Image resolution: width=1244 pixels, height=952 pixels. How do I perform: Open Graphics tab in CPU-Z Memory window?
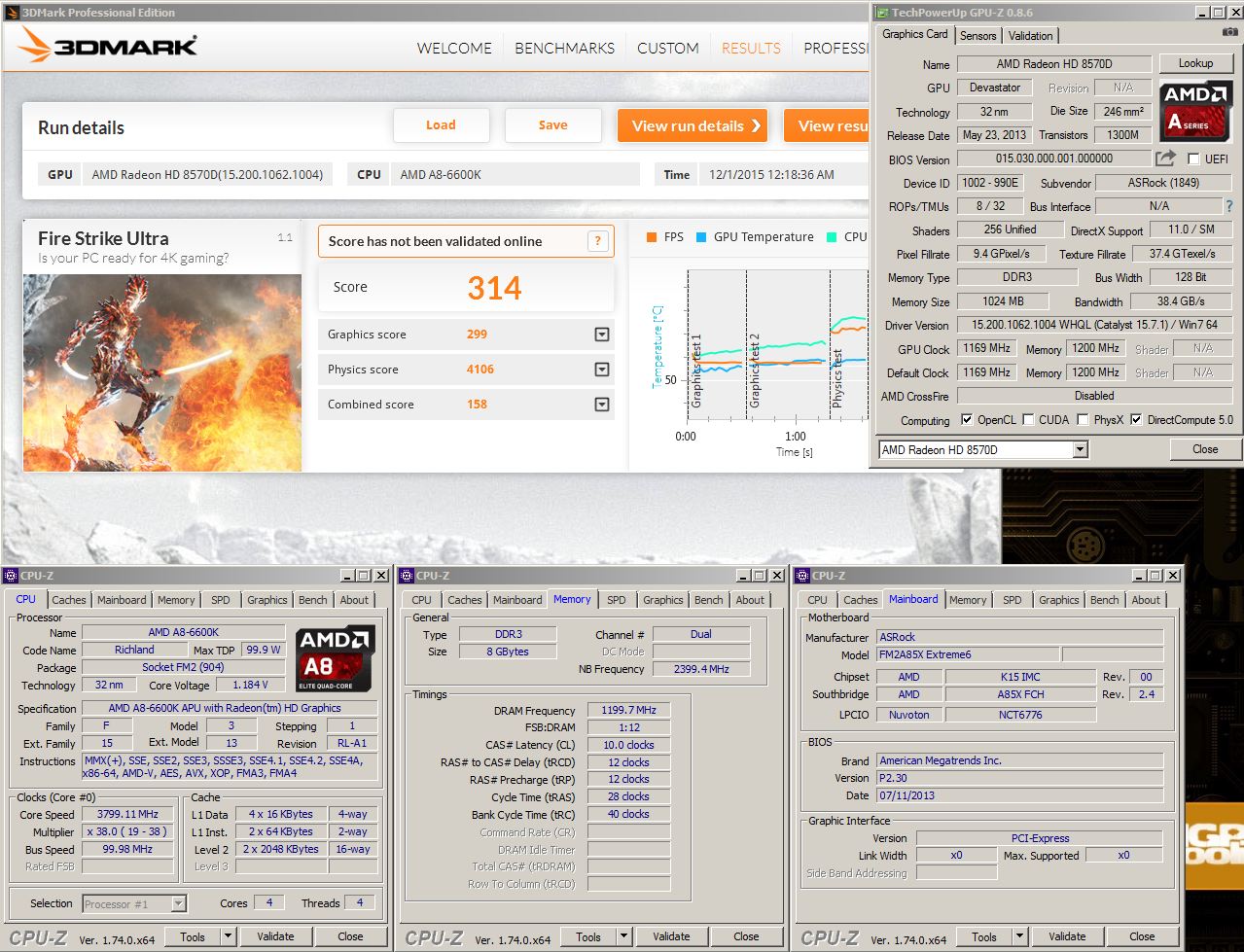point(662,600)
